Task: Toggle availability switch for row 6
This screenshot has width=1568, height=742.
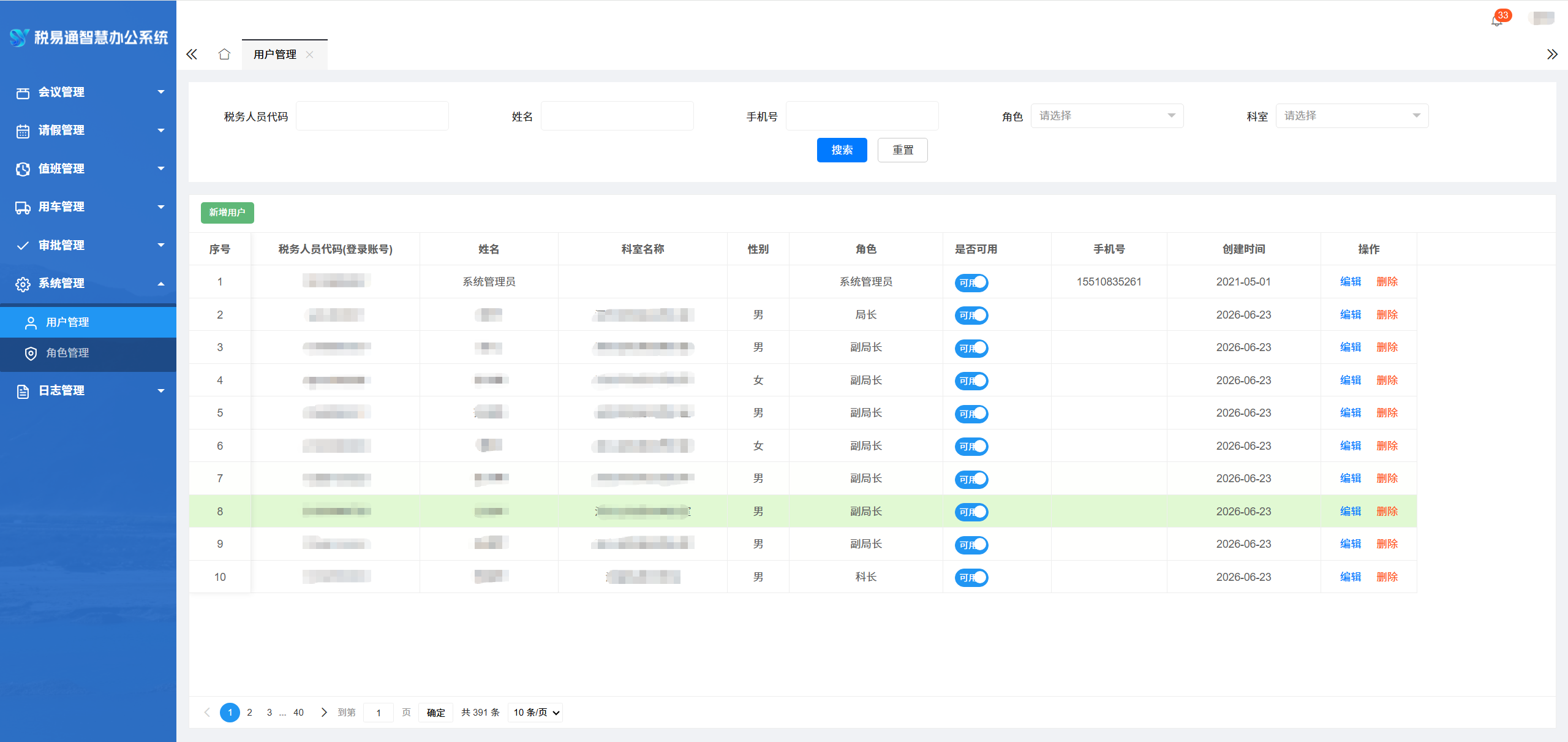Action: pyautogui.click(x=971, y=446)
